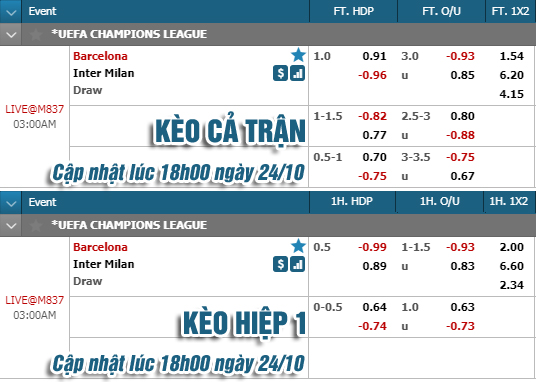Select first-half 1X2 Barcelona odds 2.00

pos(511,247)
